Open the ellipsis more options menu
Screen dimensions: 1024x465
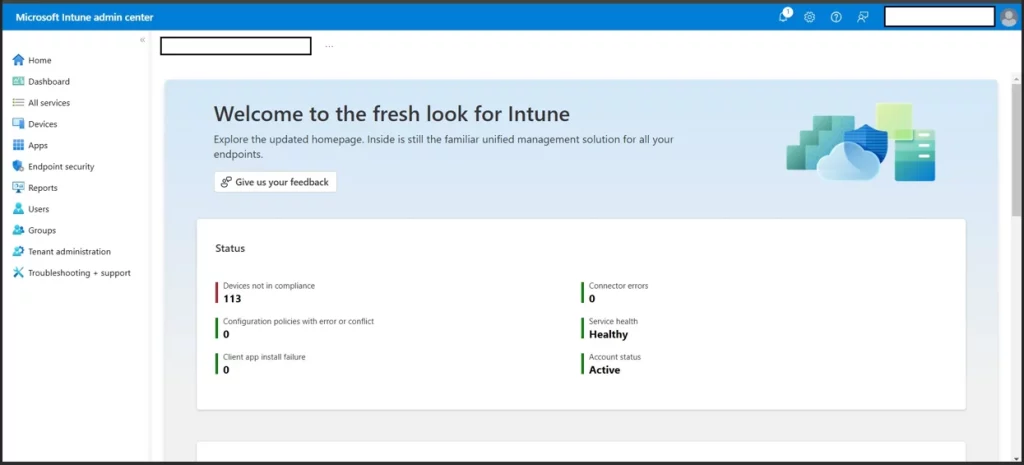click(329, 46)
